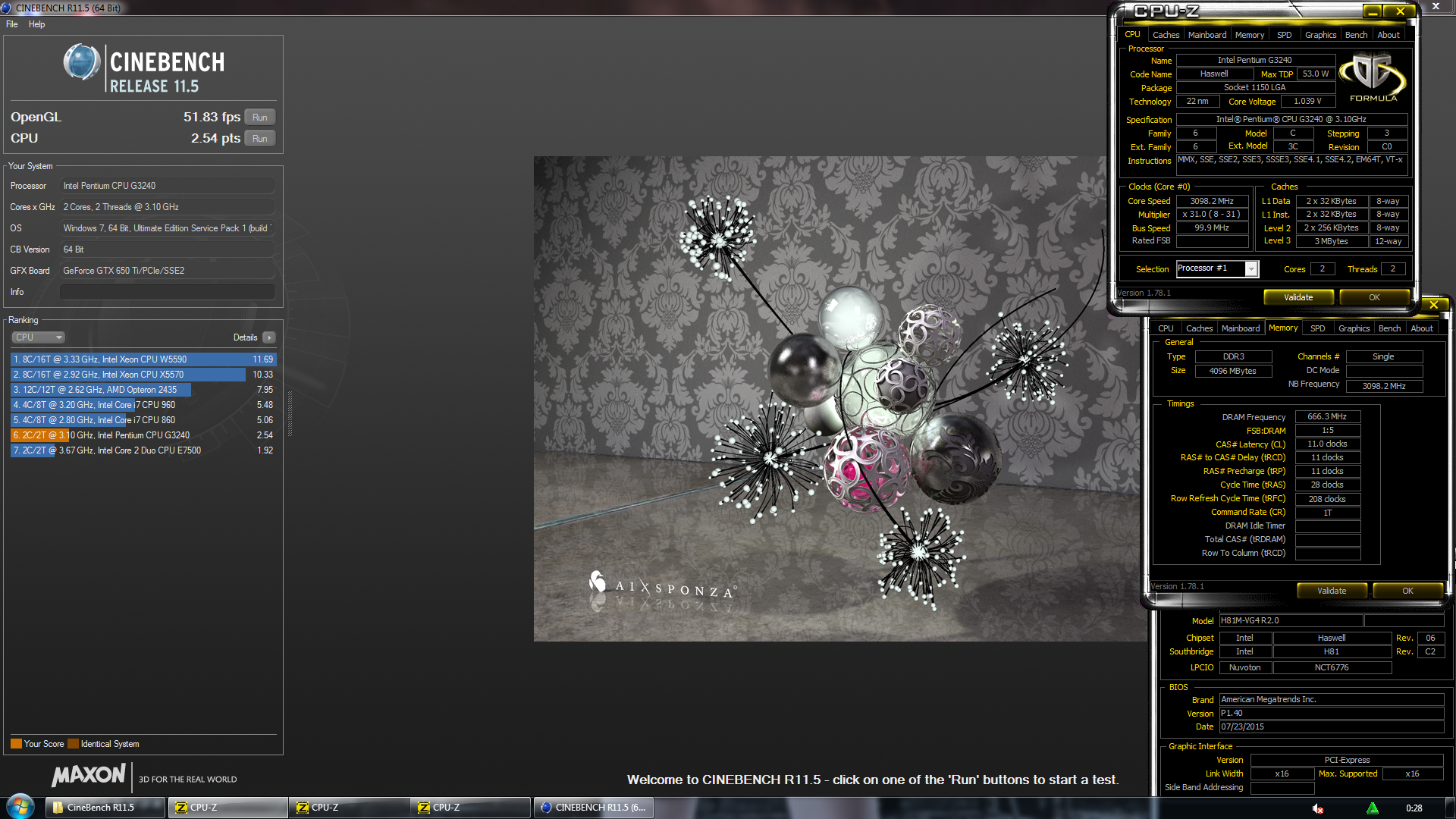
Task: Click the Cinebench globe logo icon
Action: (x=82, y=62)
